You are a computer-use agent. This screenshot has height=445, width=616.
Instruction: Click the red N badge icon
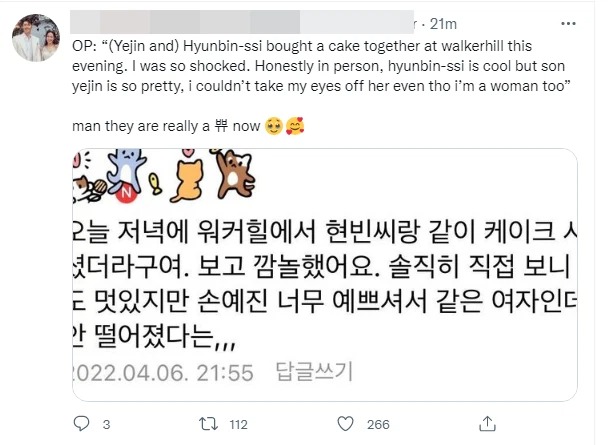[127, 187]
